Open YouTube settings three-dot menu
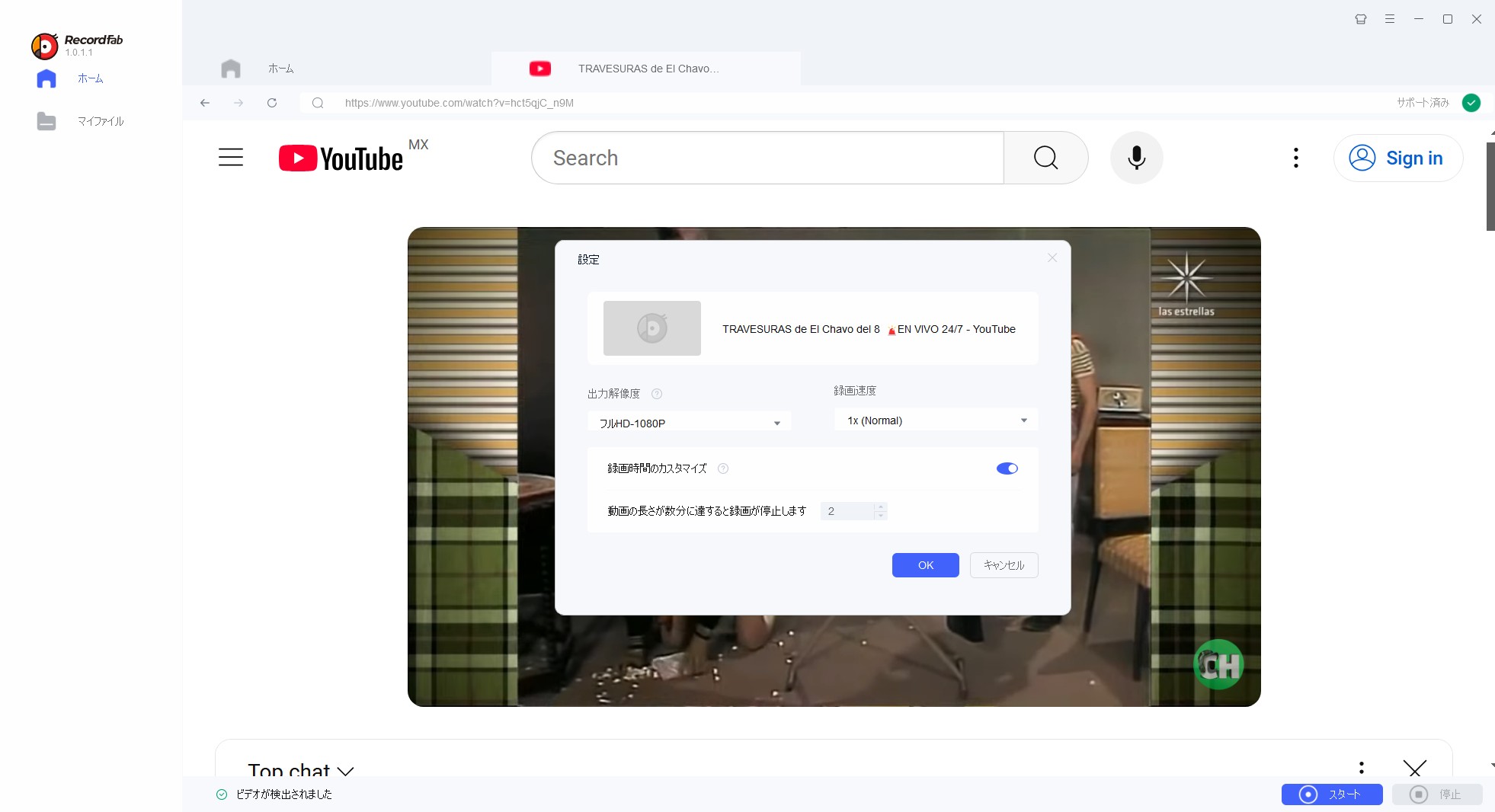Screen dimensions: 1495x812 point(1296,158)
